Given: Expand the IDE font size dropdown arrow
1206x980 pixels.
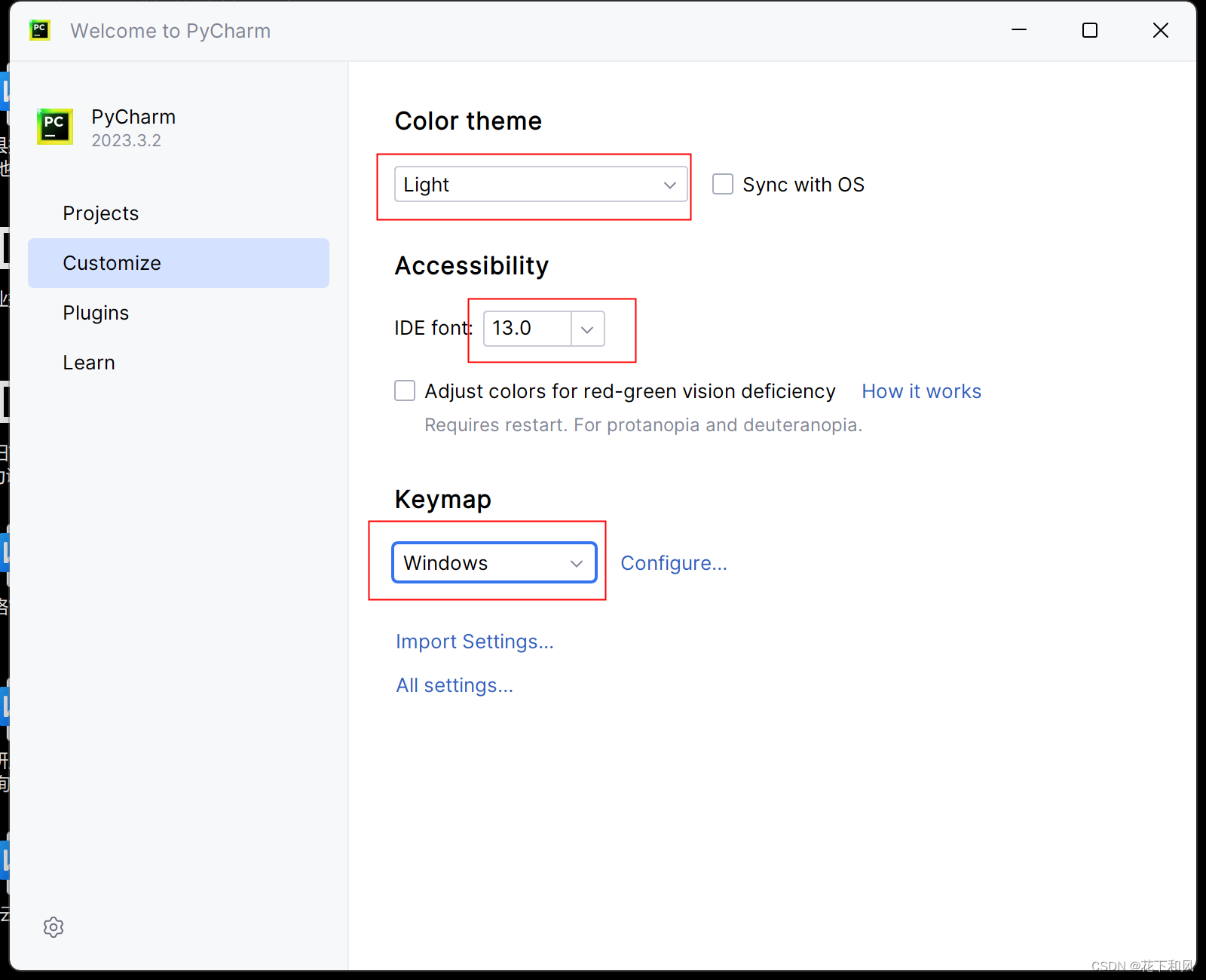Looking at the screenshot, I should tap(588, 329).
